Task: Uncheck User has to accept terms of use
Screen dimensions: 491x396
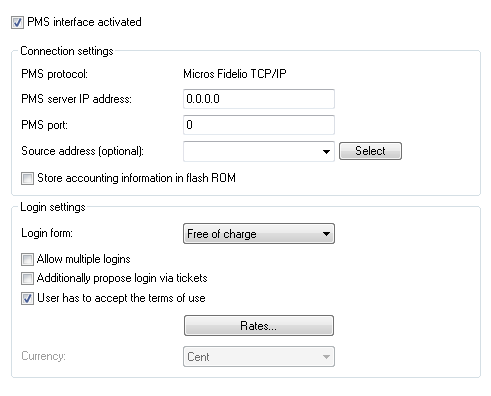Action: pyautogui.click(x=27, y=298)
